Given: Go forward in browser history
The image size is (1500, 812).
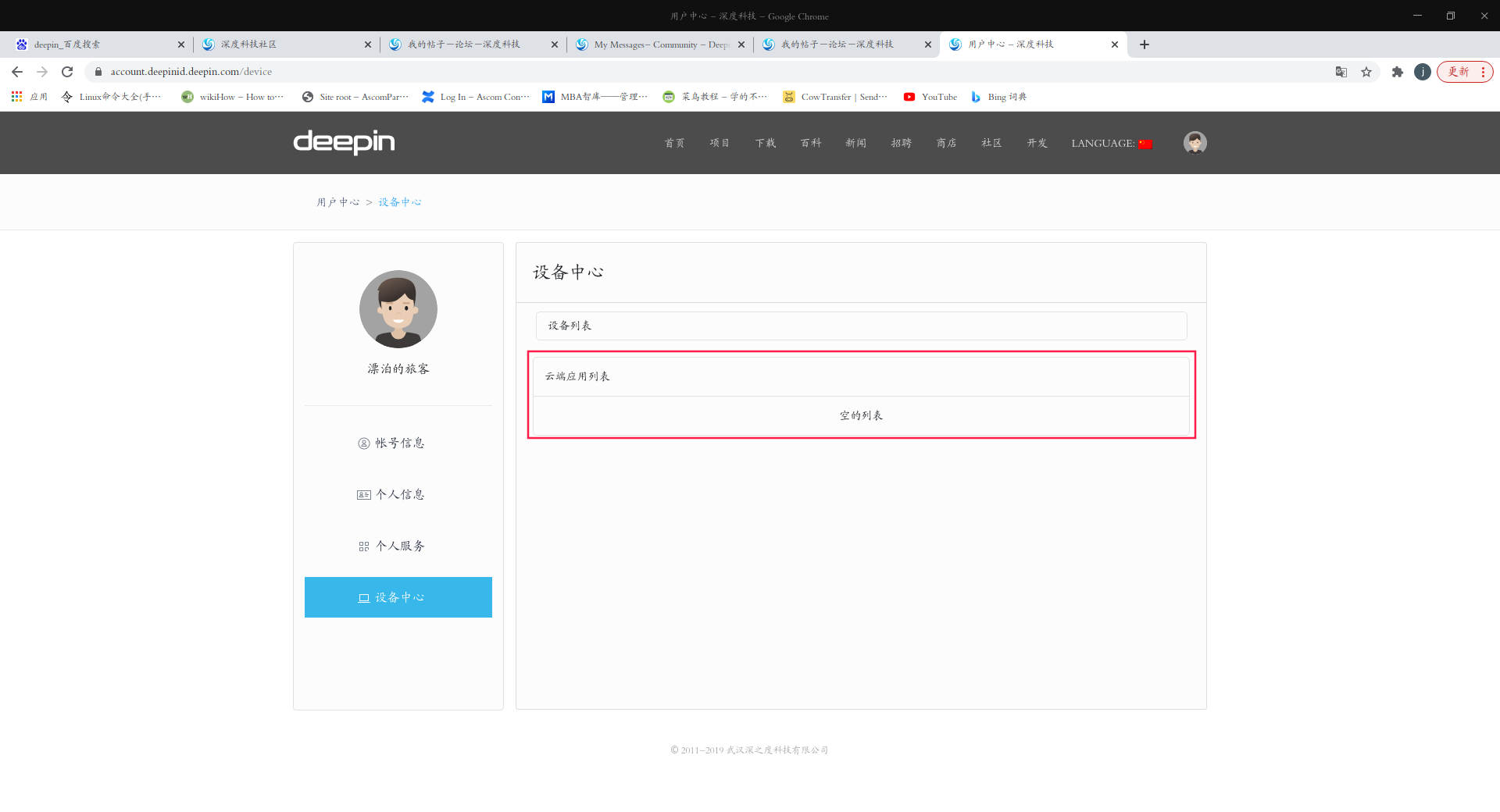Looking at the screenshot, I should [42, 72].
